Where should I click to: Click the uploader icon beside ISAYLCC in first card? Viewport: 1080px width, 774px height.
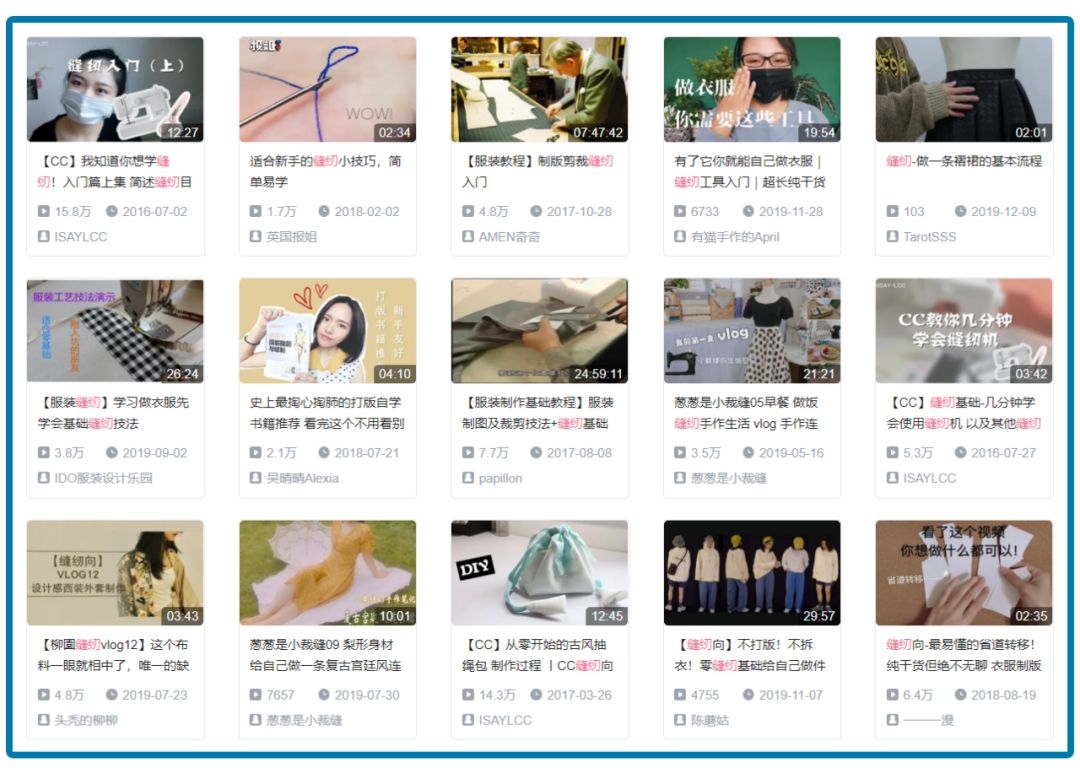(43, 236)
